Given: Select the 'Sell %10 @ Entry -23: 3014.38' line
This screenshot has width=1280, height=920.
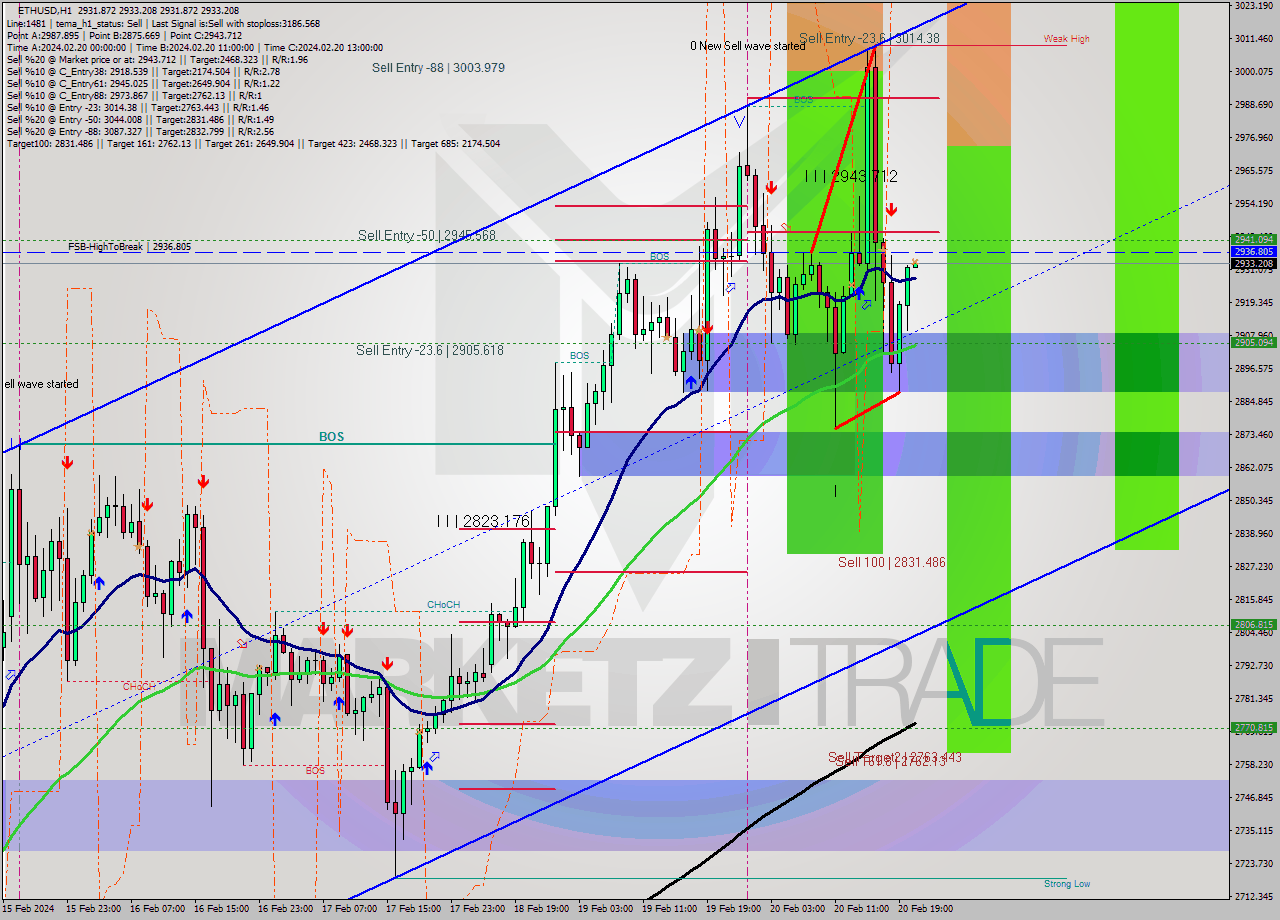Looking at the screenshot, I should [137, 107].
